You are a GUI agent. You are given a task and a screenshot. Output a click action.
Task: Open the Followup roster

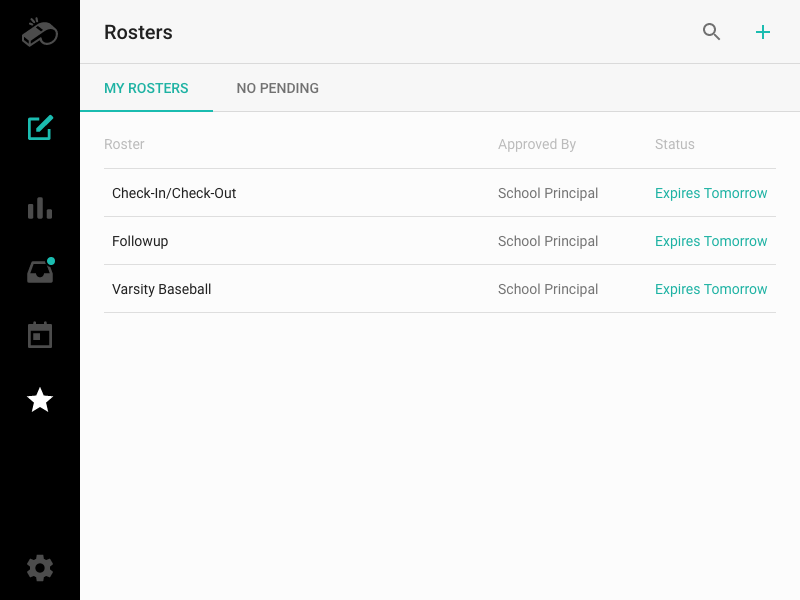(140, 241)
